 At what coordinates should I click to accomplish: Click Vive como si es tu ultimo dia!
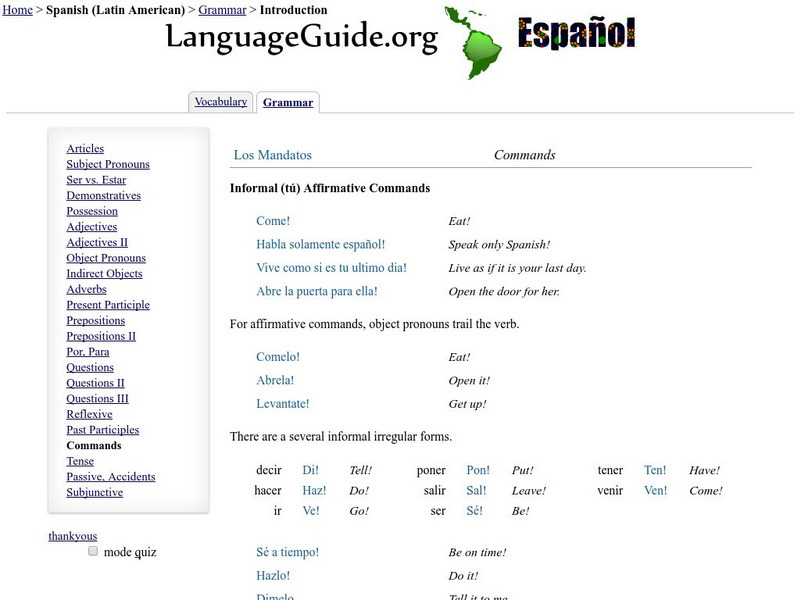[x=331, y=268]
